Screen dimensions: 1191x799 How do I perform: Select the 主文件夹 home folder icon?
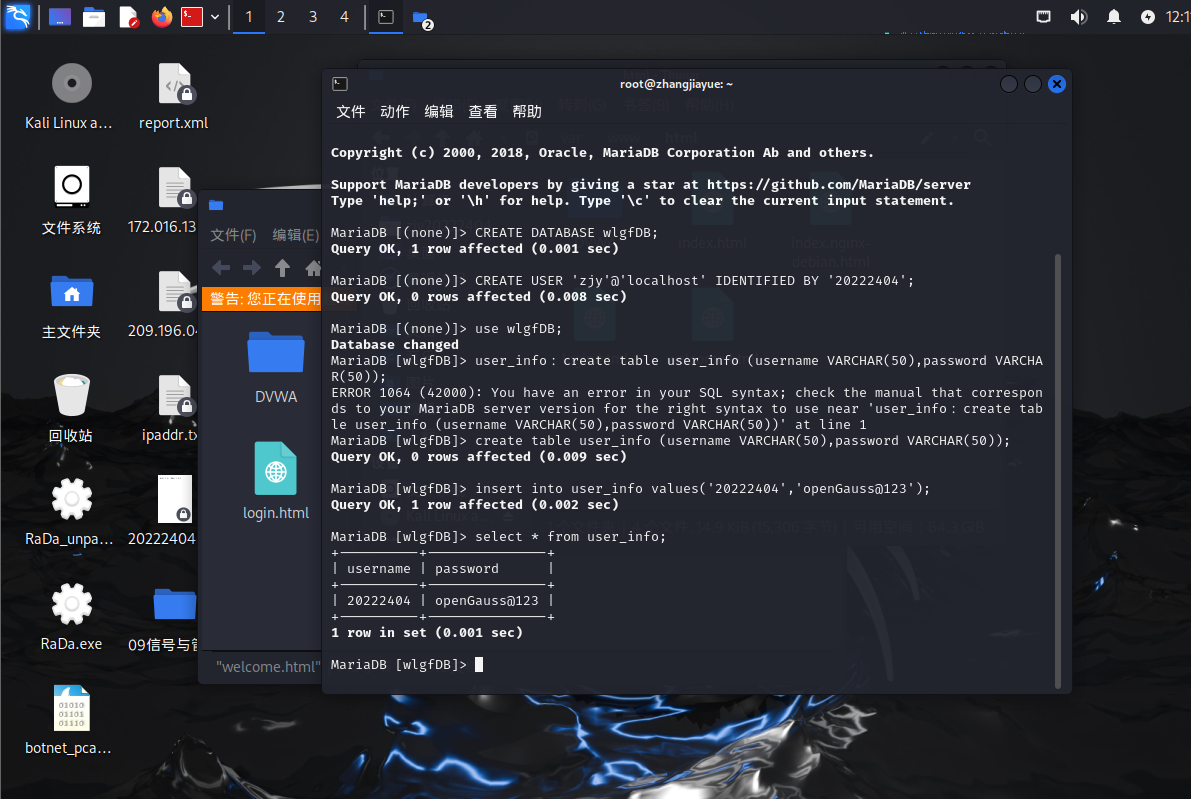[71, 306]
